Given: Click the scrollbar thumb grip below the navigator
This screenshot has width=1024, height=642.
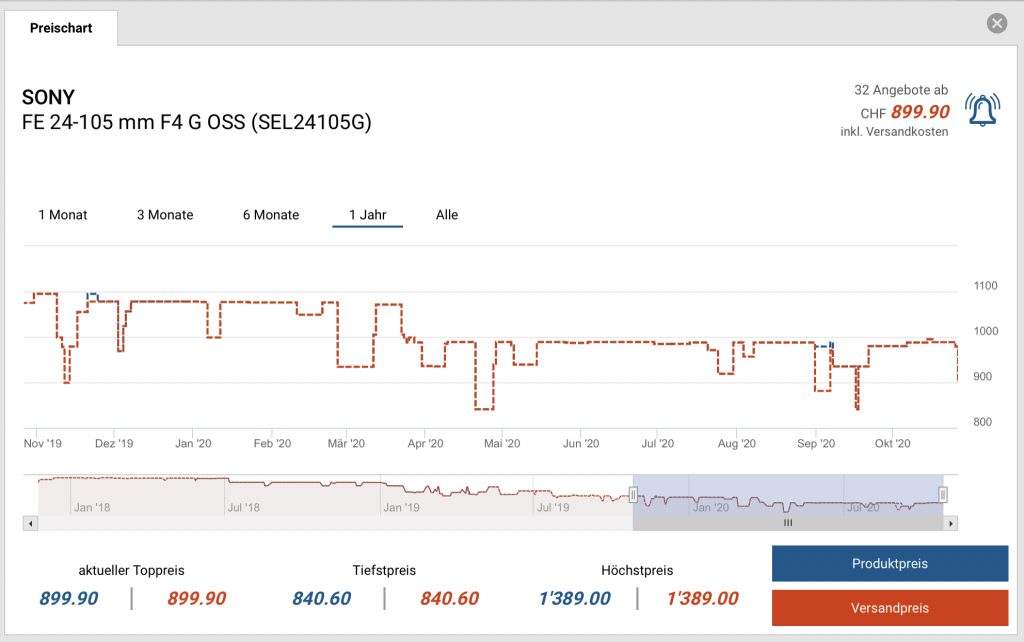Looking at the screenshot, I should click(x=787, y=523).
